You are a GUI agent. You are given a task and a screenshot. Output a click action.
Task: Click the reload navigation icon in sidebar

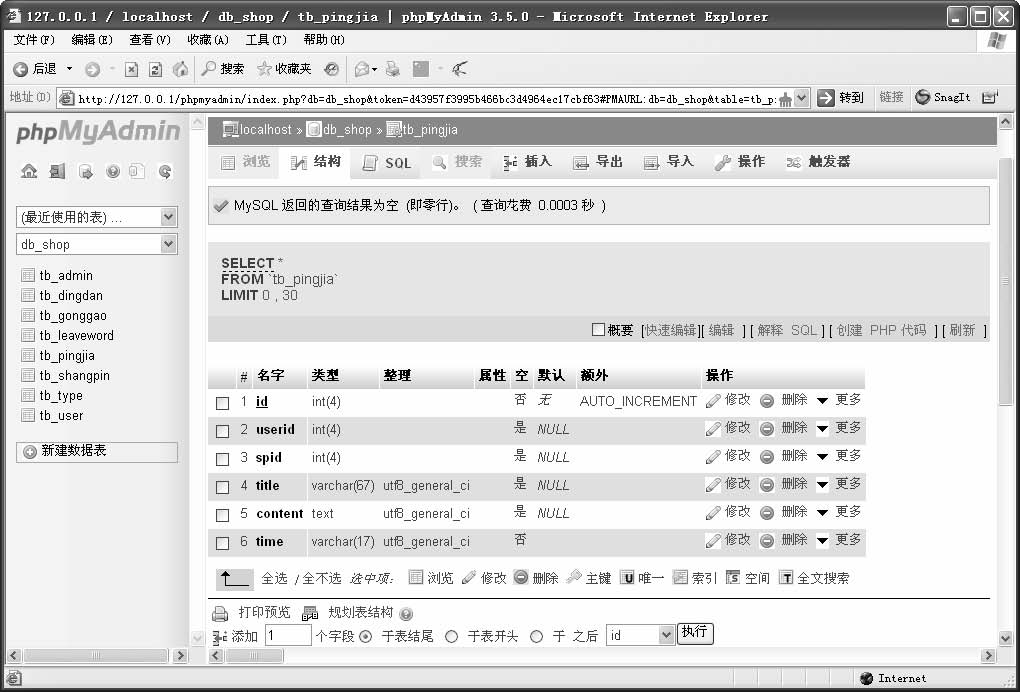(x=165, y=171)
